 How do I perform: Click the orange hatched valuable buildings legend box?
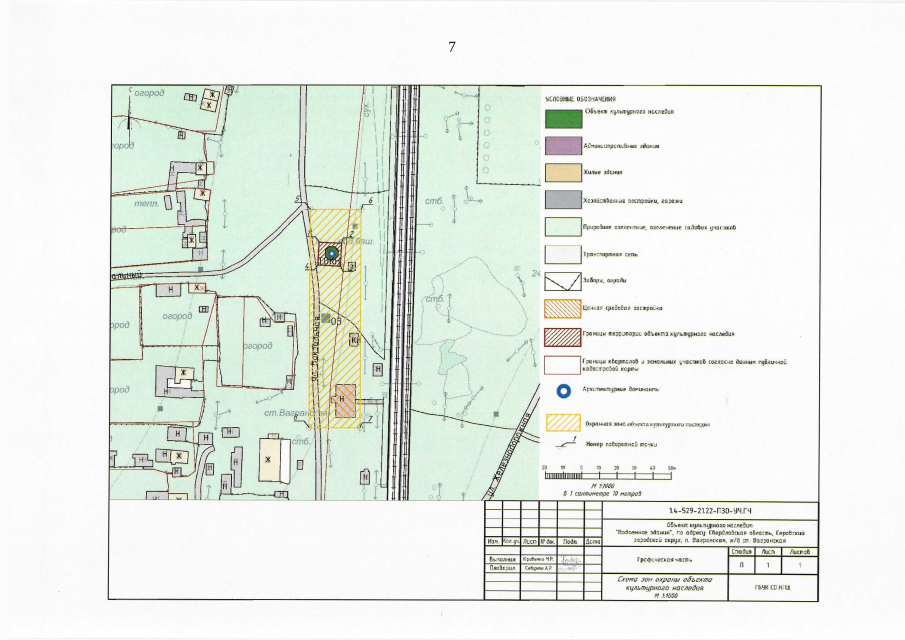click(x=562, y=309)
